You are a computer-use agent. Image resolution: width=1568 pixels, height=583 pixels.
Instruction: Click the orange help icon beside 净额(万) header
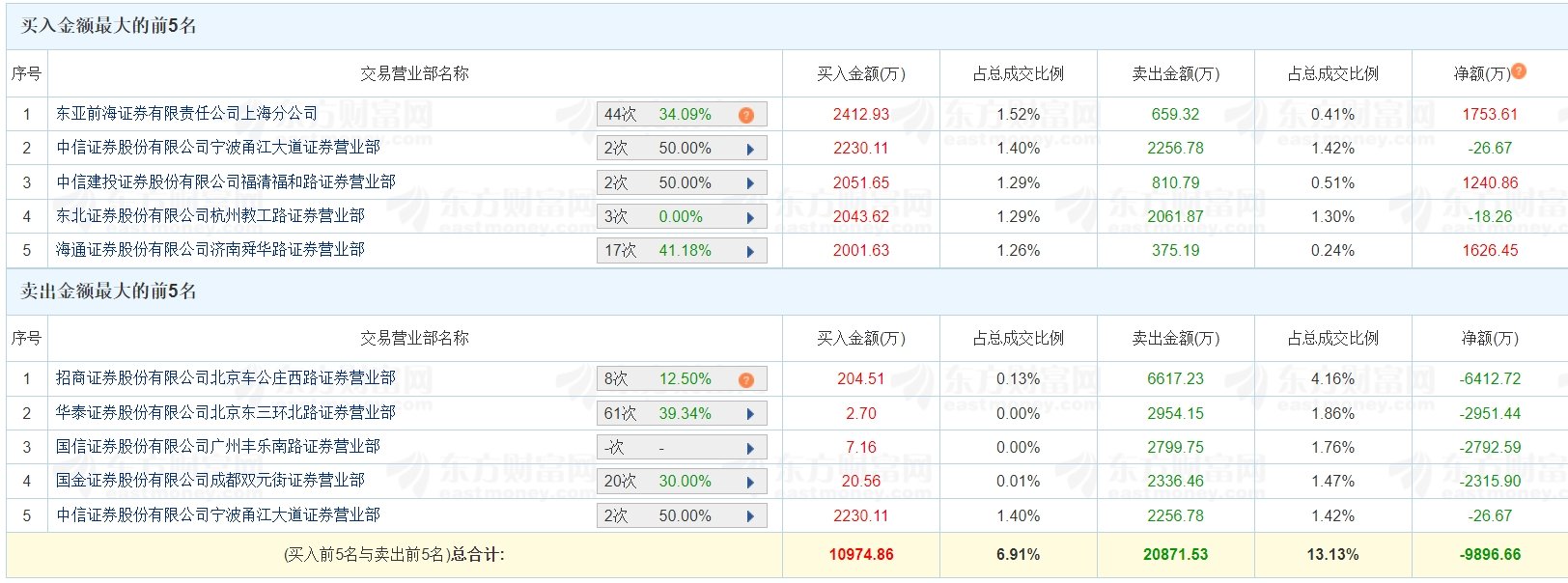click(x=1519, y=70)
